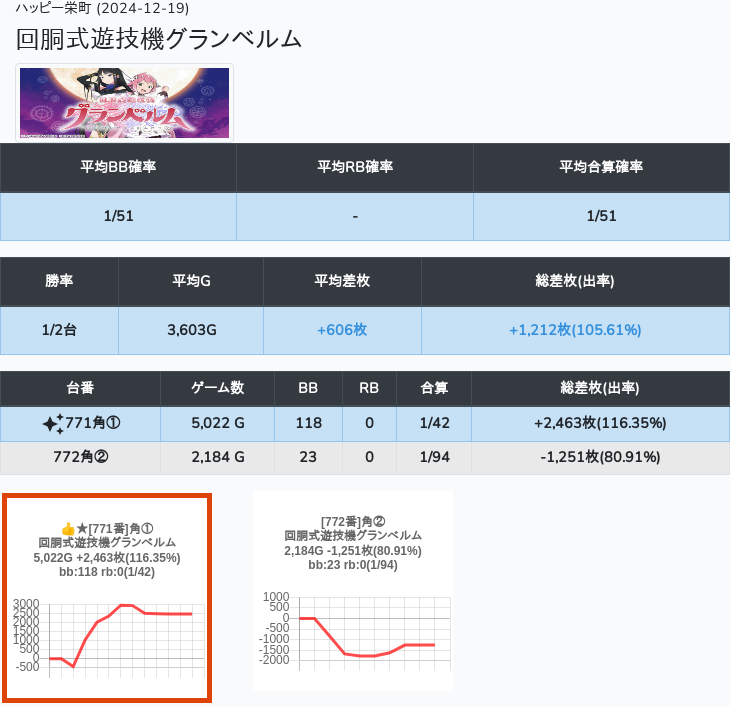
Task: Click the 合算 column header
Action: (435, 388)
